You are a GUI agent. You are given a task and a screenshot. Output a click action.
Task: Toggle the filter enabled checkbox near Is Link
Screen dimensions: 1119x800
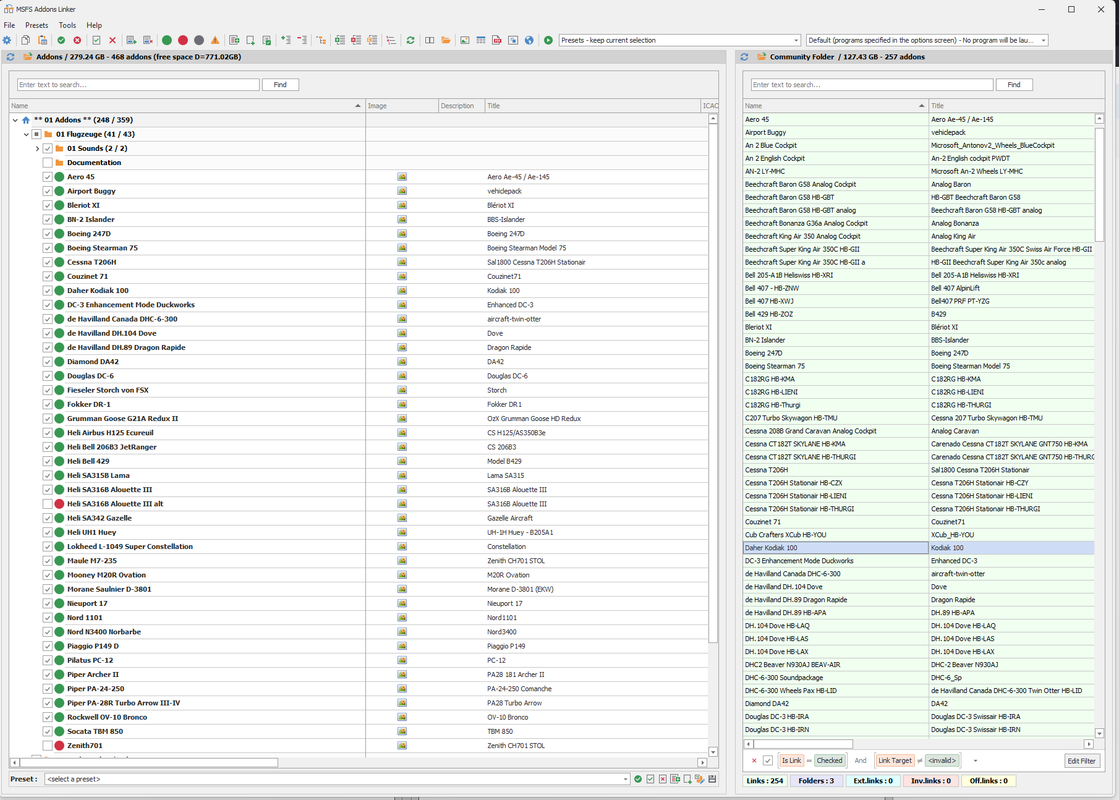[768, 761]
